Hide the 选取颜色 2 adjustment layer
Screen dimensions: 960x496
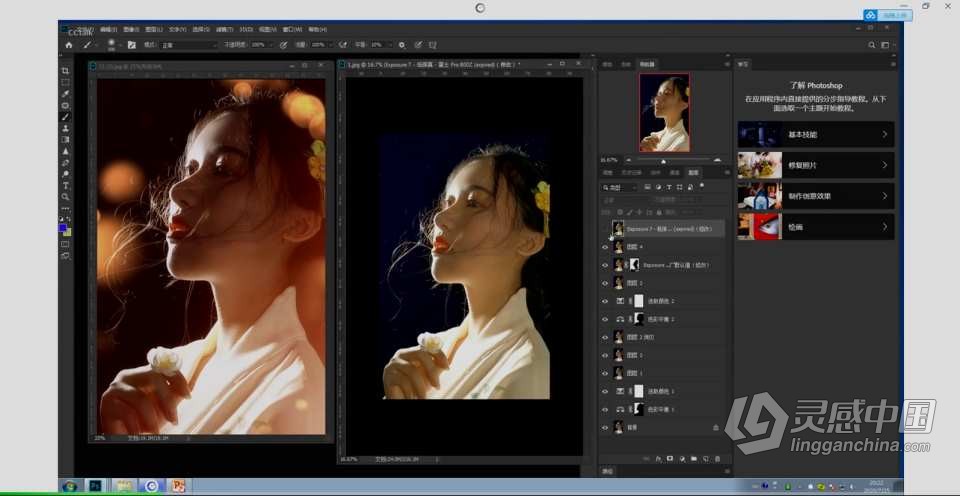[x=605, y=301]
